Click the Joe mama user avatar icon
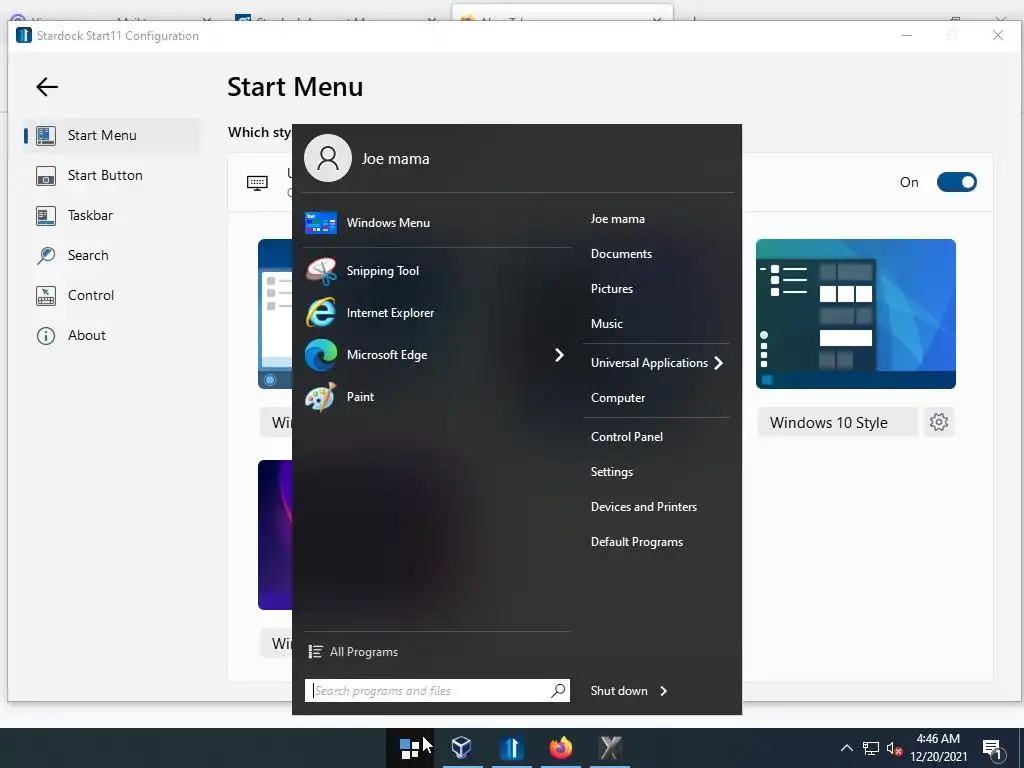The image size is (1024, 768). (328, 158)
